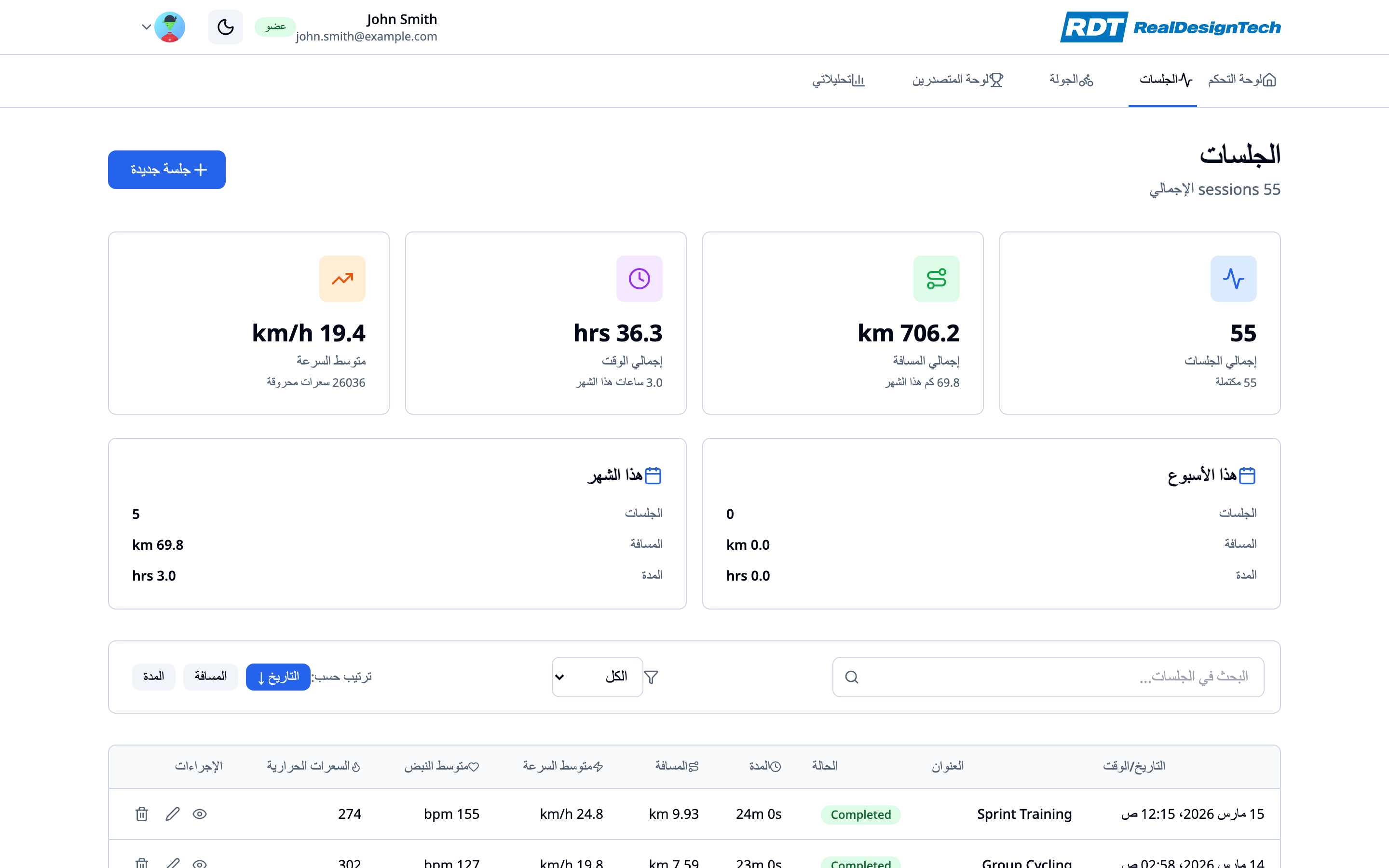Focus the البحث في الجلسات search field
The width and height of the screenshot is (1389, 868).
click(1048, 677)
